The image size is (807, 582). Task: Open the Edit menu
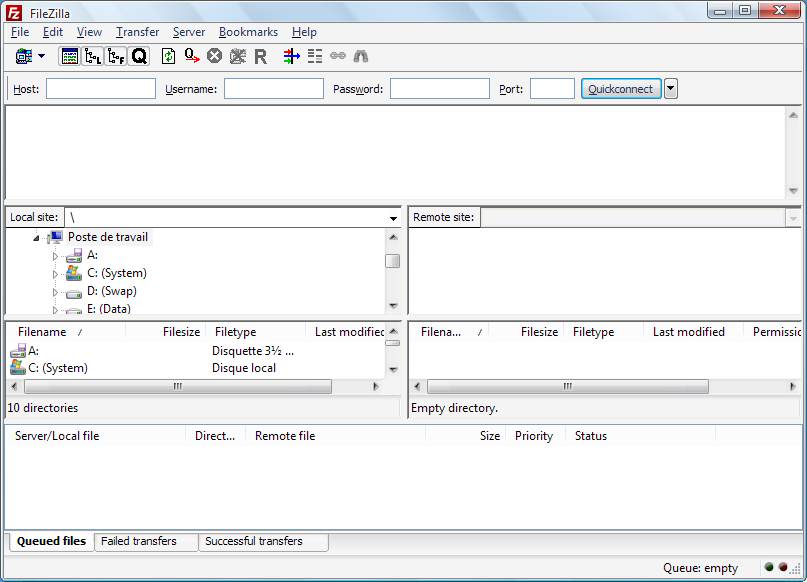(x=52, y=32)
